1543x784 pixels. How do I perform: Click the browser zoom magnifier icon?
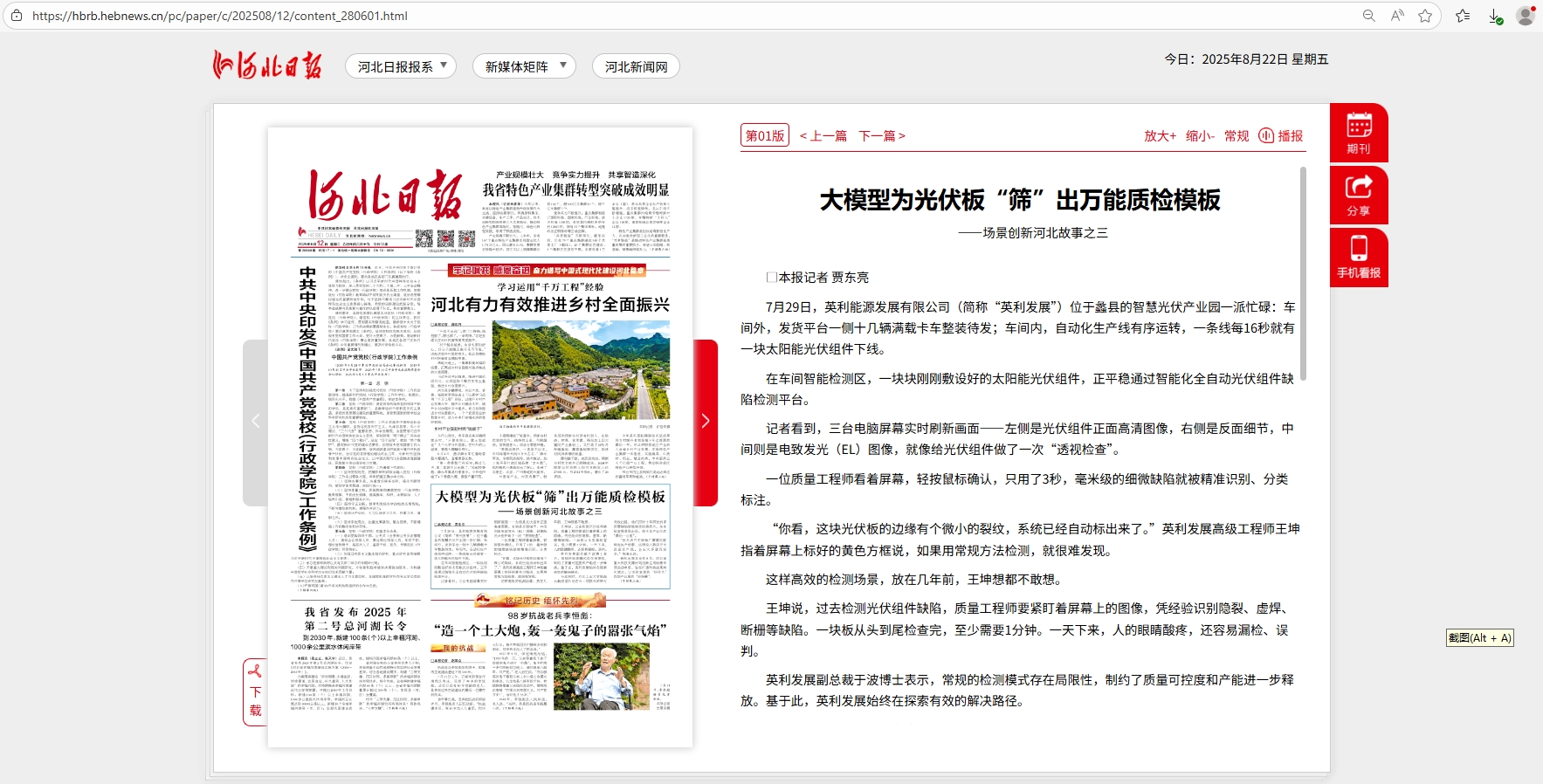point(1368,16)
